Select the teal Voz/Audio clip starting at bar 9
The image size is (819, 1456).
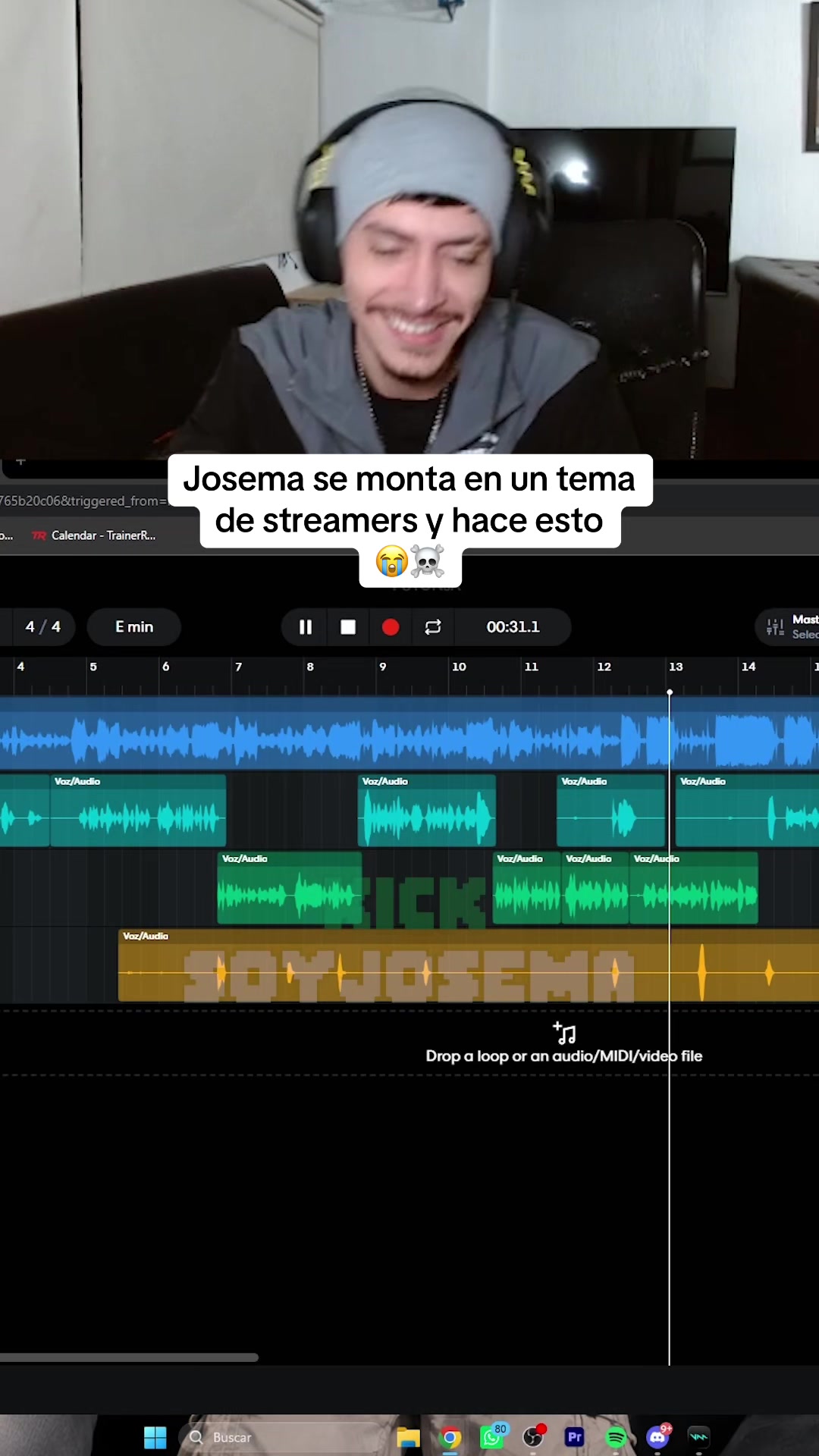pos(427,810)
